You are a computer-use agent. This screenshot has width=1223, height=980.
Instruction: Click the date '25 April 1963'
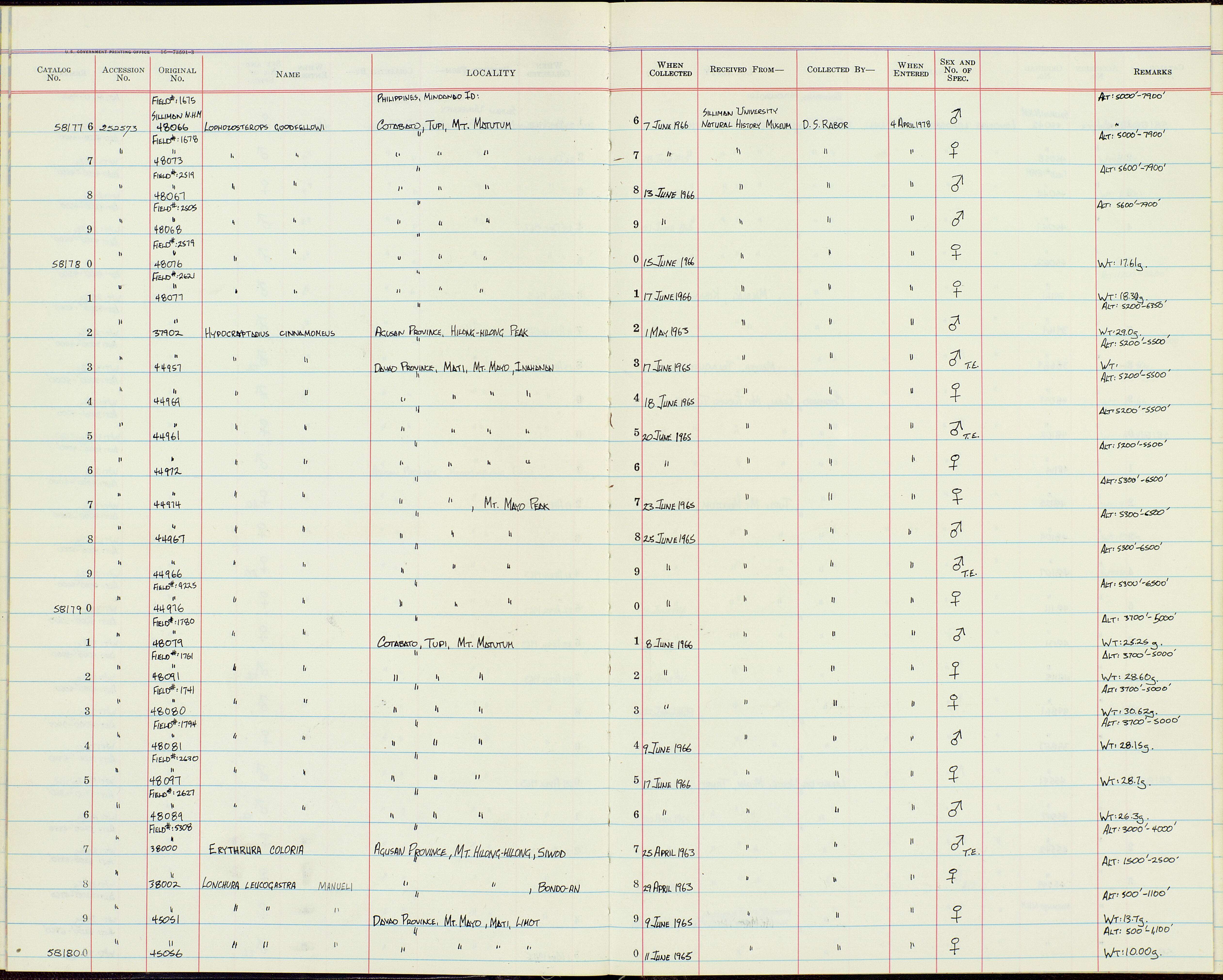pyautogui.click(x=668, y=852)
